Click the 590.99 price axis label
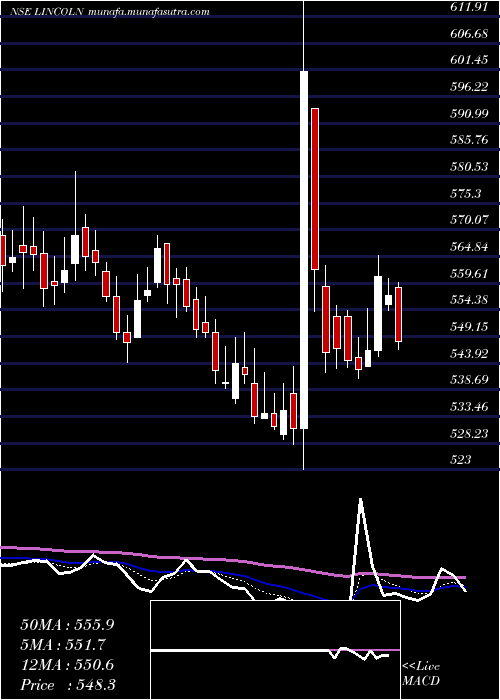500x700 pixels. click(x=469, y=113)
